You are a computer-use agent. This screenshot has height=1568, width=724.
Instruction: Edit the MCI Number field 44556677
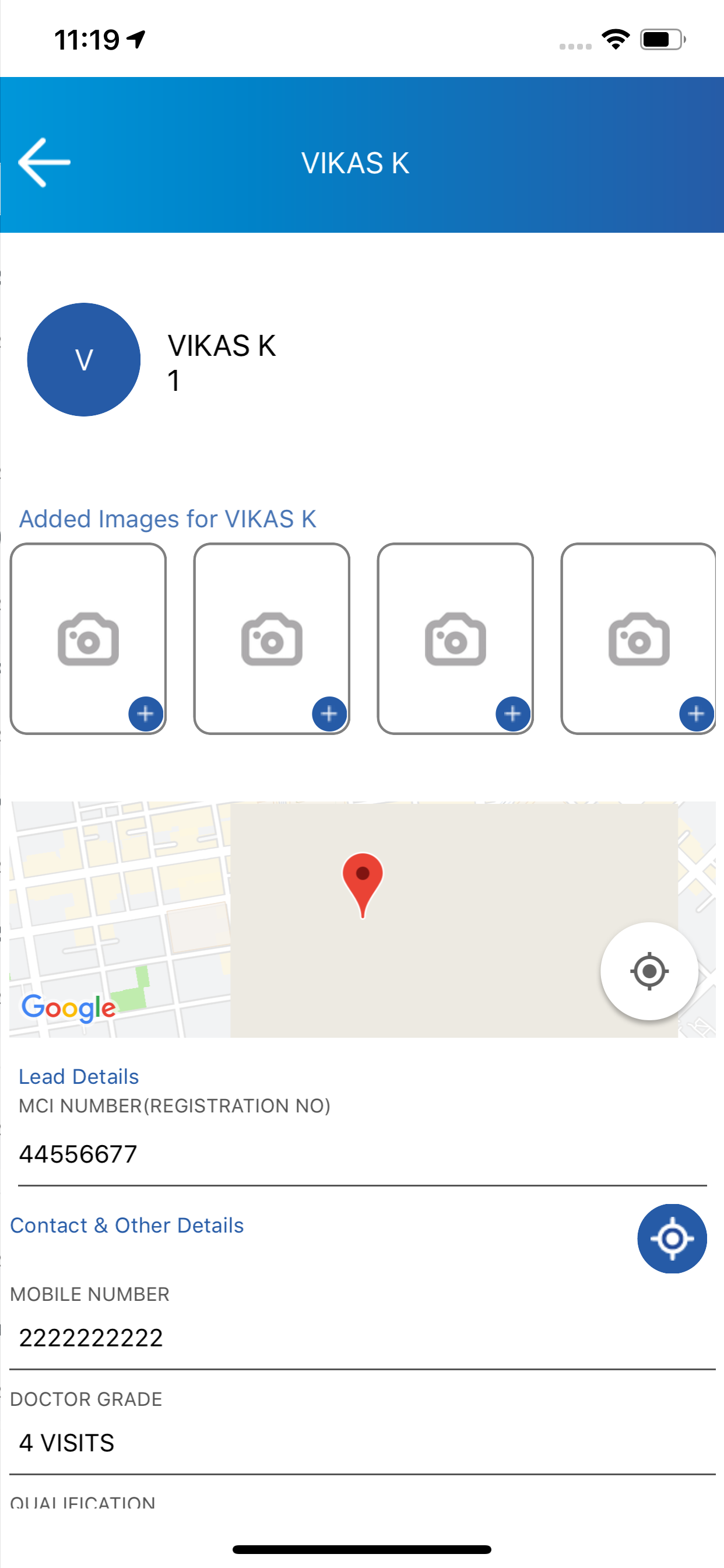pos(363,1154)
